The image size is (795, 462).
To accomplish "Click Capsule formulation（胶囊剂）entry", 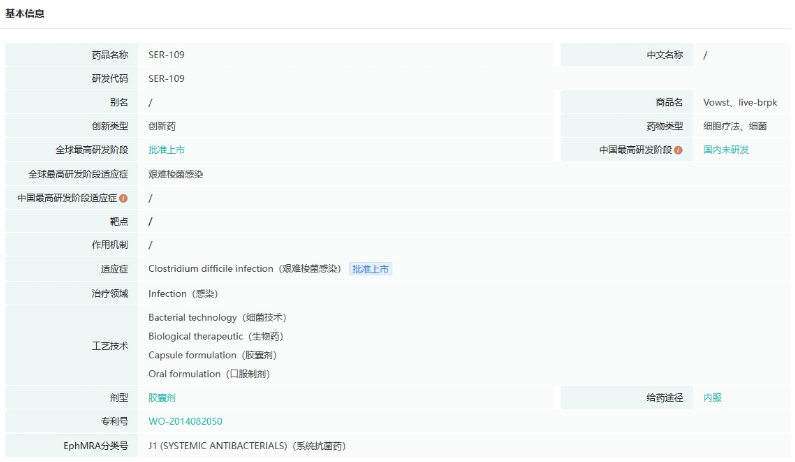I will click(x=212, y=356).
